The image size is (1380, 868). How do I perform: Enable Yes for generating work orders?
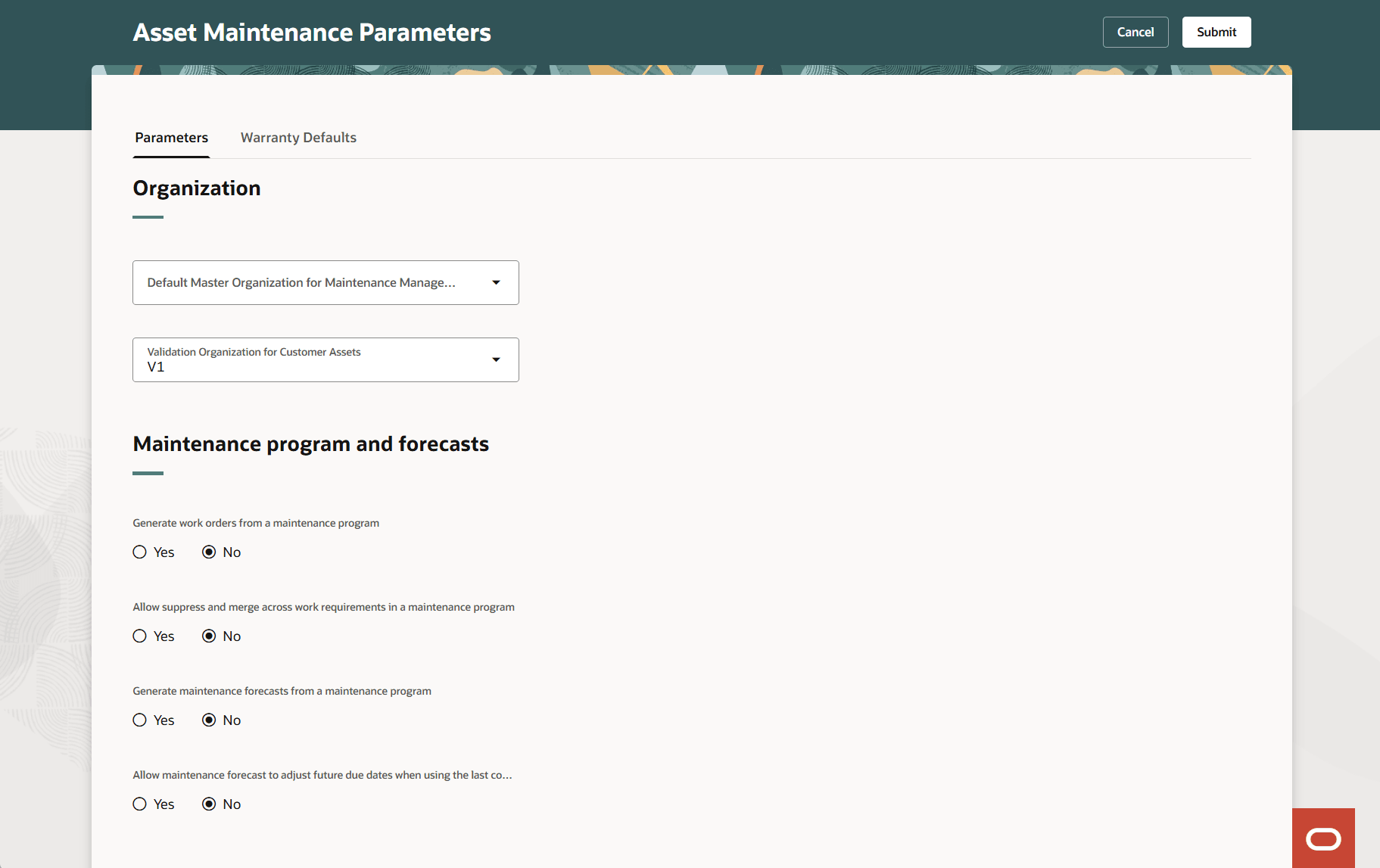pyautogui.click(x=139, y=552)
